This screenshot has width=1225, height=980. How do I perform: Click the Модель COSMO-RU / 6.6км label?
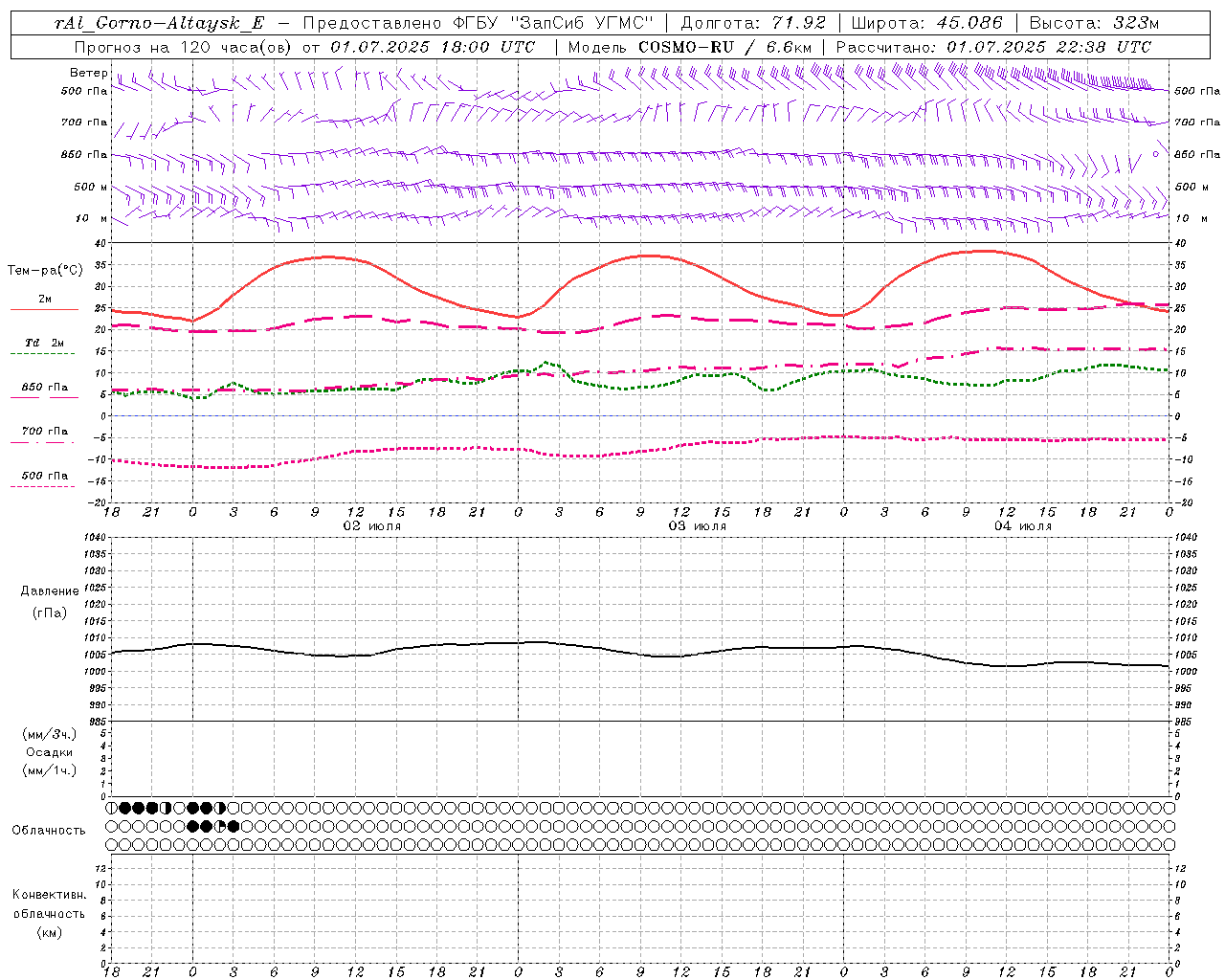point(689,47)
